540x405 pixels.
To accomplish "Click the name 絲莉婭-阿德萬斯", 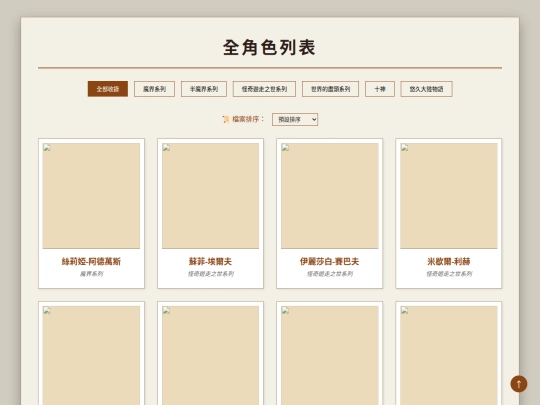I will pos(91,261).
